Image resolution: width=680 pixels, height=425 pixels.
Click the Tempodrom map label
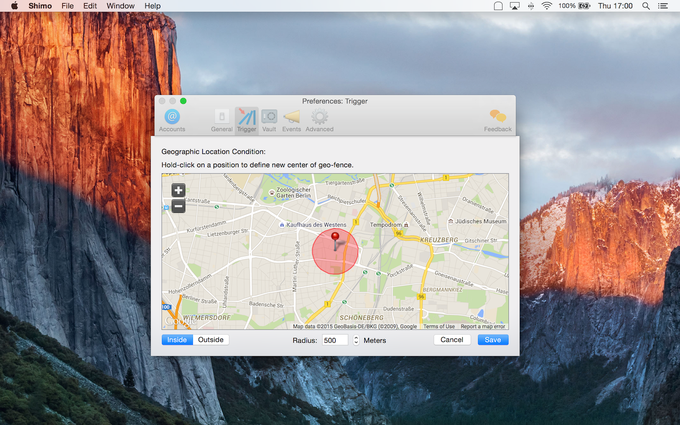coord(389,225)
